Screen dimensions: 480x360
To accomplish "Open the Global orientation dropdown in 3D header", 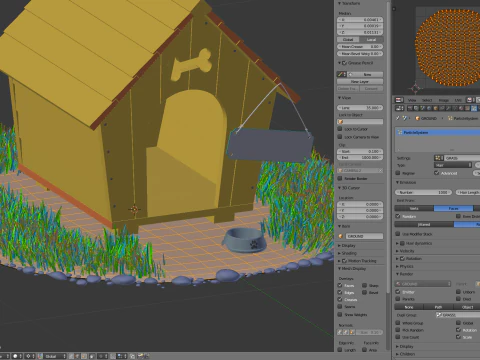I will coord(55,356).
